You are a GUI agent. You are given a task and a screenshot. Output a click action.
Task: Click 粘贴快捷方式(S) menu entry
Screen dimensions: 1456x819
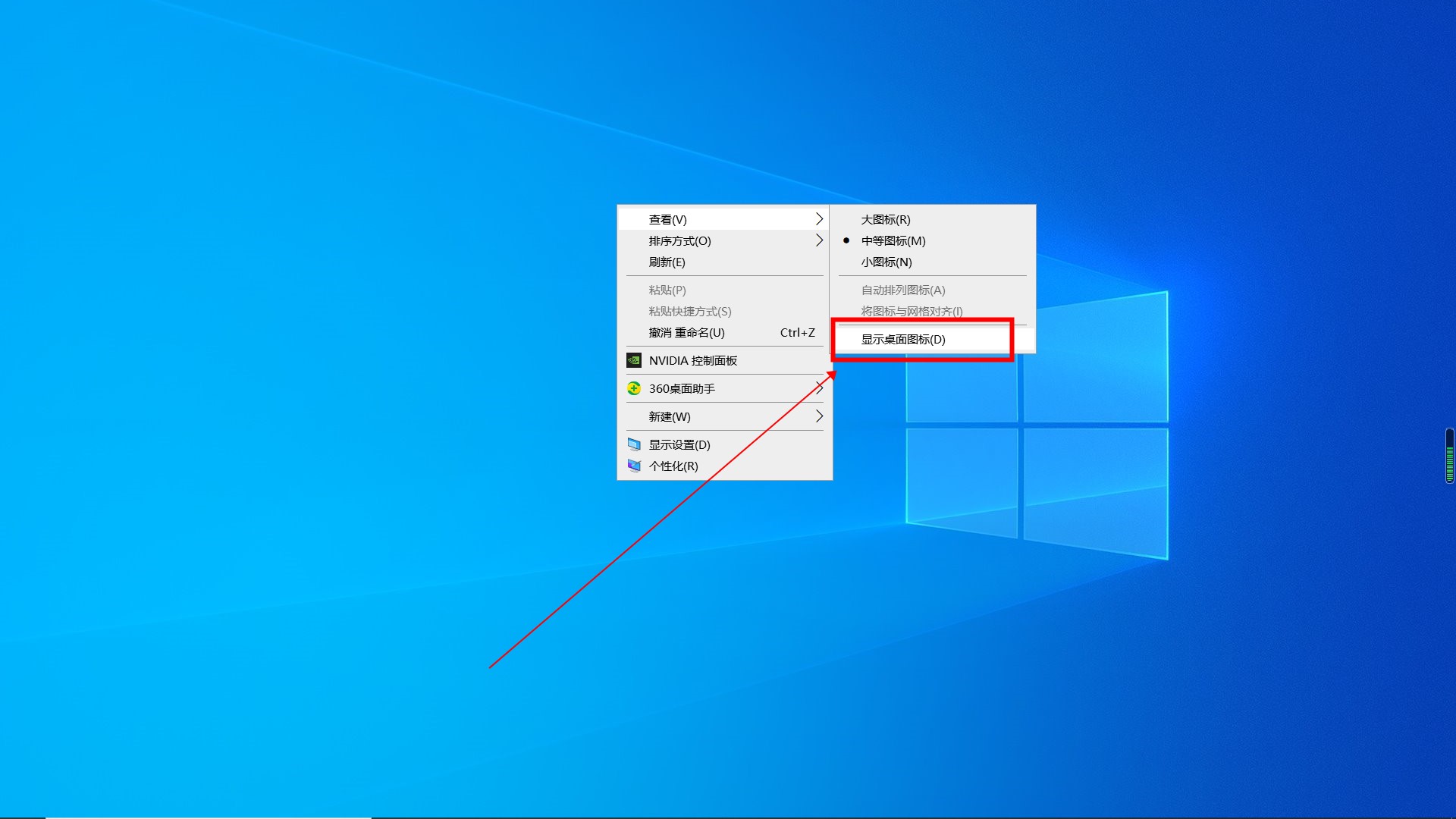click(x=689, y=311)
